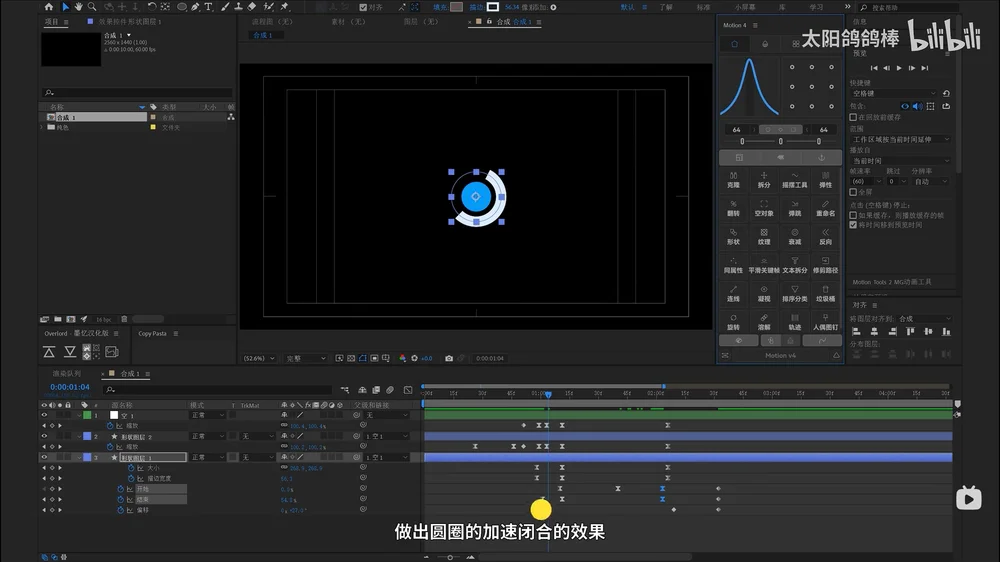Toggle preview audio speaker icon
Viewport: 1000px width, 562px height.
coord(917,107)
